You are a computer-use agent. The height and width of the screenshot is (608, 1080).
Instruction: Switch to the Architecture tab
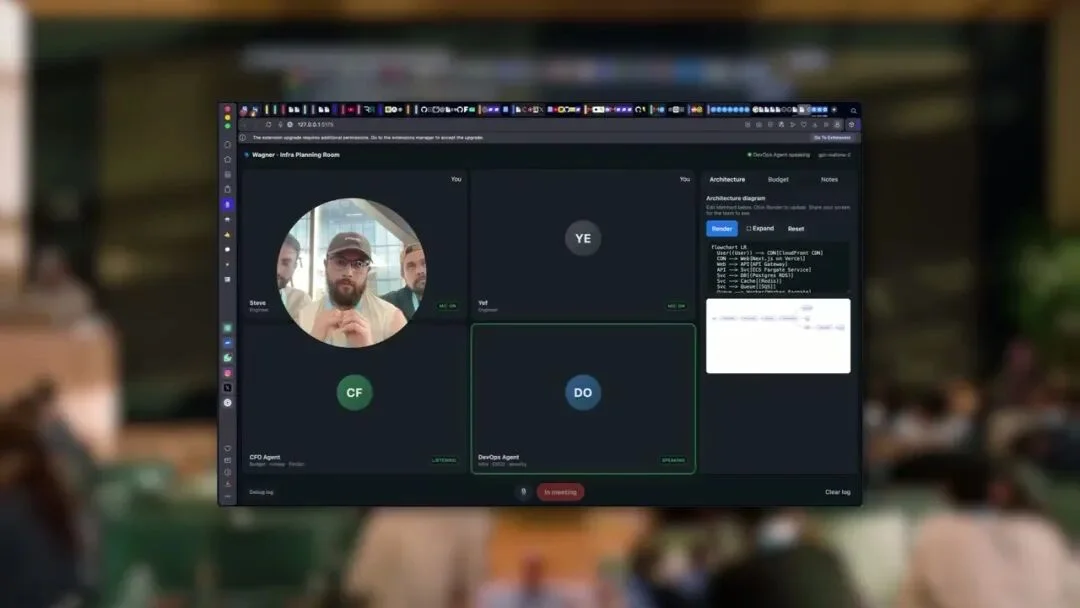click(727, 180)
